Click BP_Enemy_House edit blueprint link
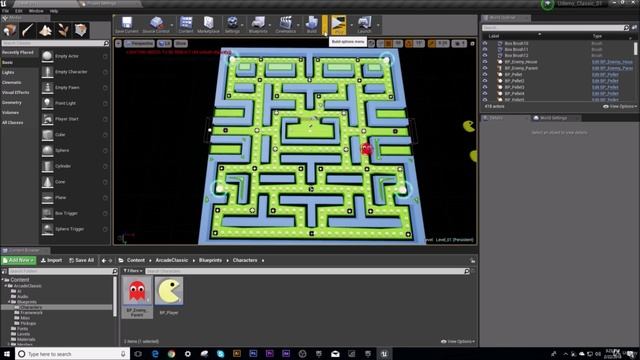This screenshot has width=640, height=360. point(612,62)
